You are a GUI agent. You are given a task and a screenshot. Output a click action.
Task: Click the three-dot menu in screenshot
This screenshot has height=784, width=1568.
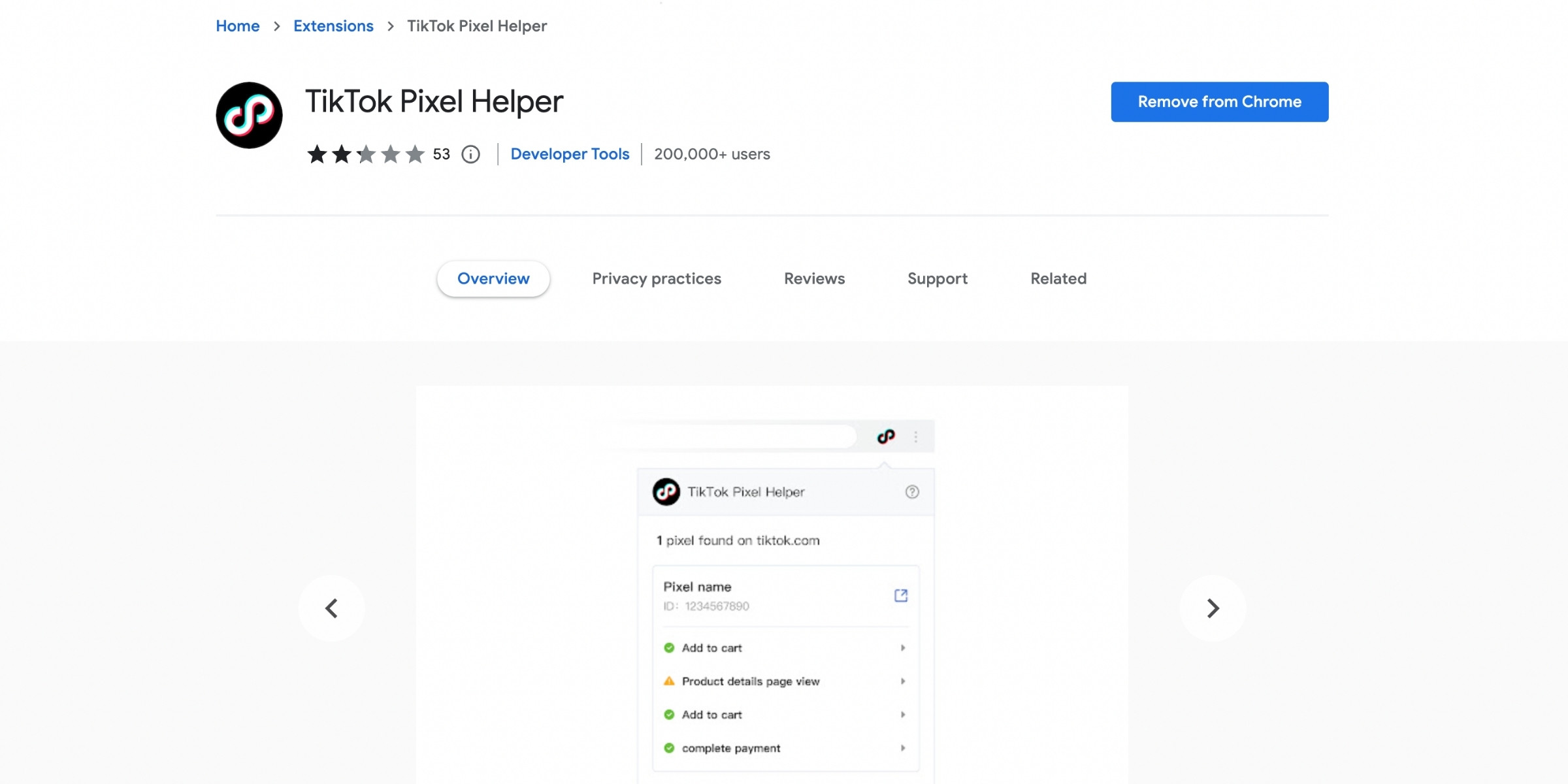pyautogui.click(x=916, y=436)
